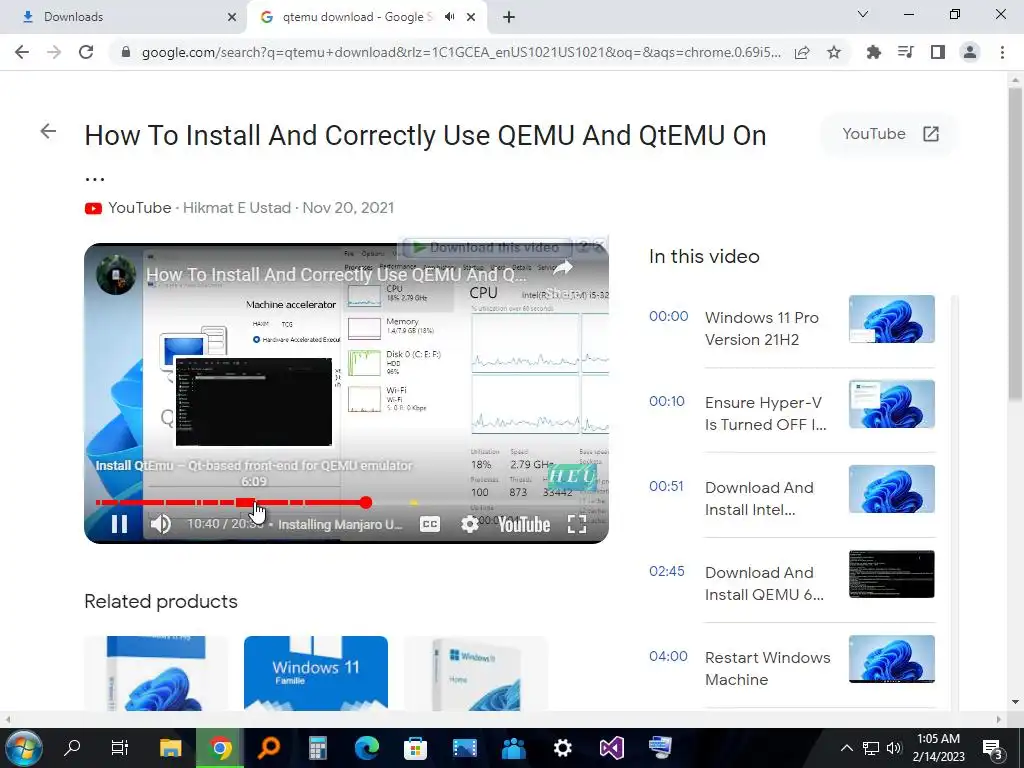Image resolution: width=1024 pixels, height=768 pixels.
Task: Click the 'Download this video' overlay button
Action: pyautogui.click(x=487, y=248)
